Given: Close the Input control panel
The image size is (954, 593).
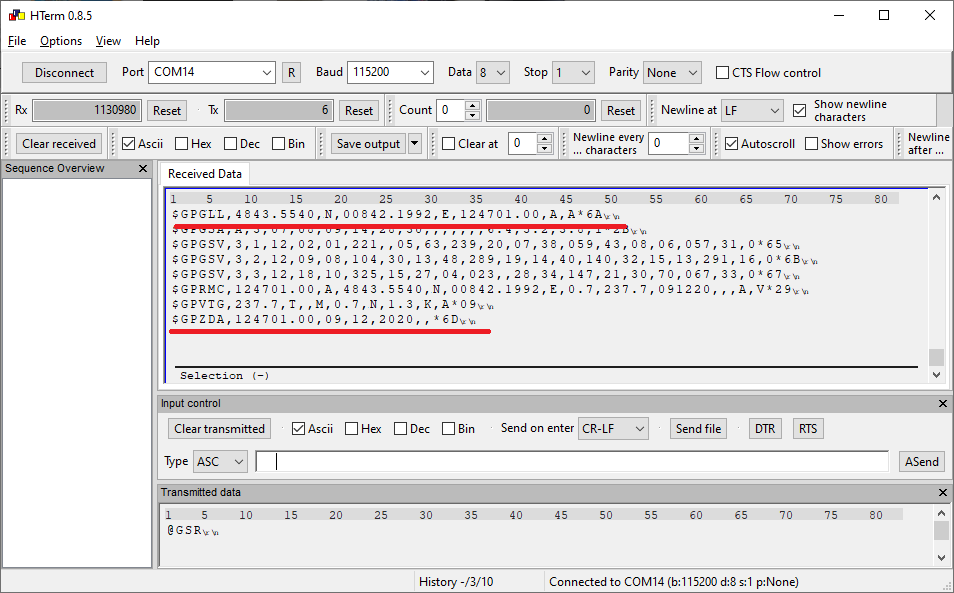Looking at the screenshot, I should [942, 404].
